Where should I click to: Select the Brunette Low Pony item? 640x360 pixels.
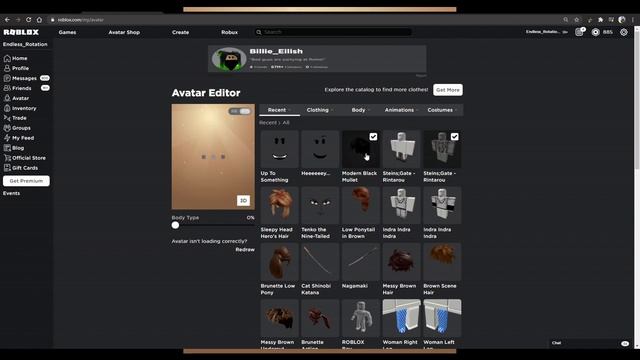click(x=280, y=269)
